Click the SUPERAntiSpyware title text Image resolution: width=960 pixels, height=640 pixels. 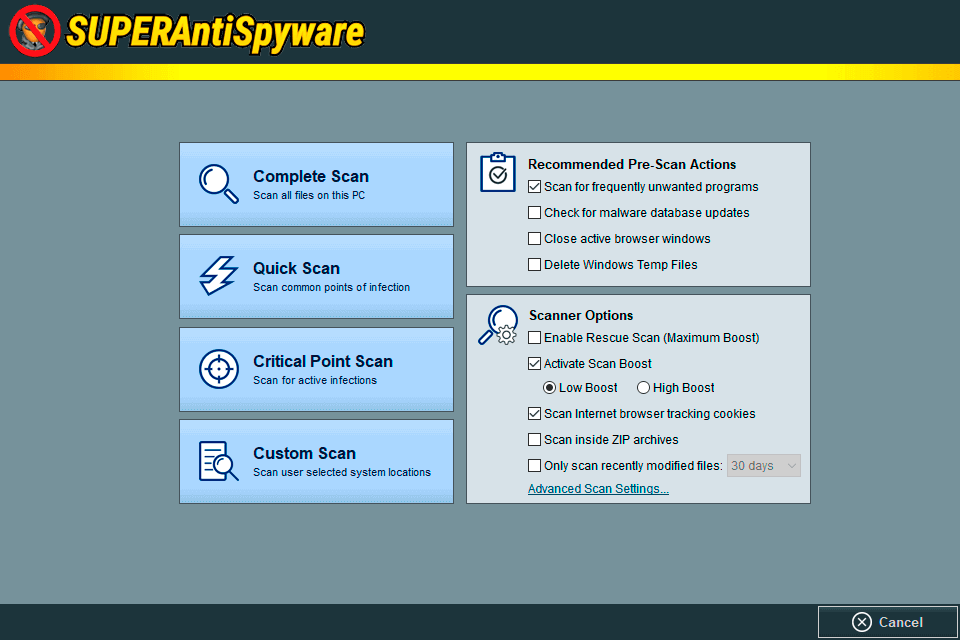(216, 32)
